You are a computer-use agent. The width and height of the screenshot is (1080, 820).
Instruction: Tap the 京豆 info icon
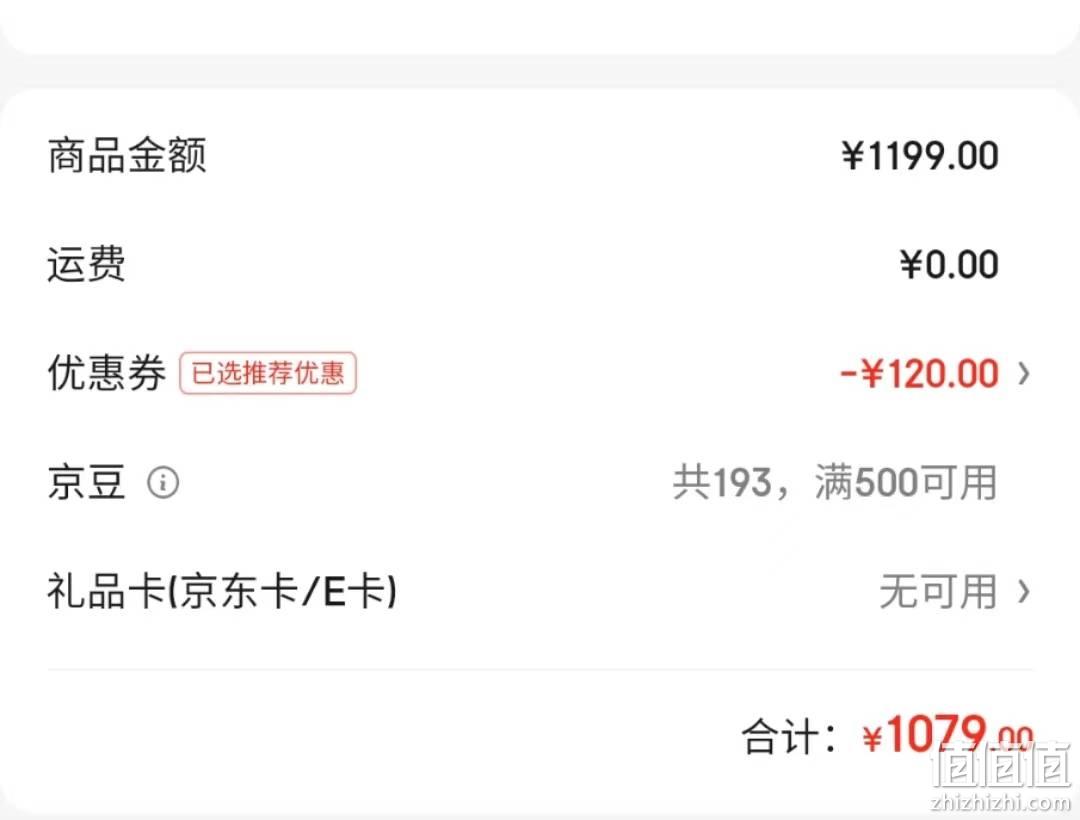pos(163,483)
